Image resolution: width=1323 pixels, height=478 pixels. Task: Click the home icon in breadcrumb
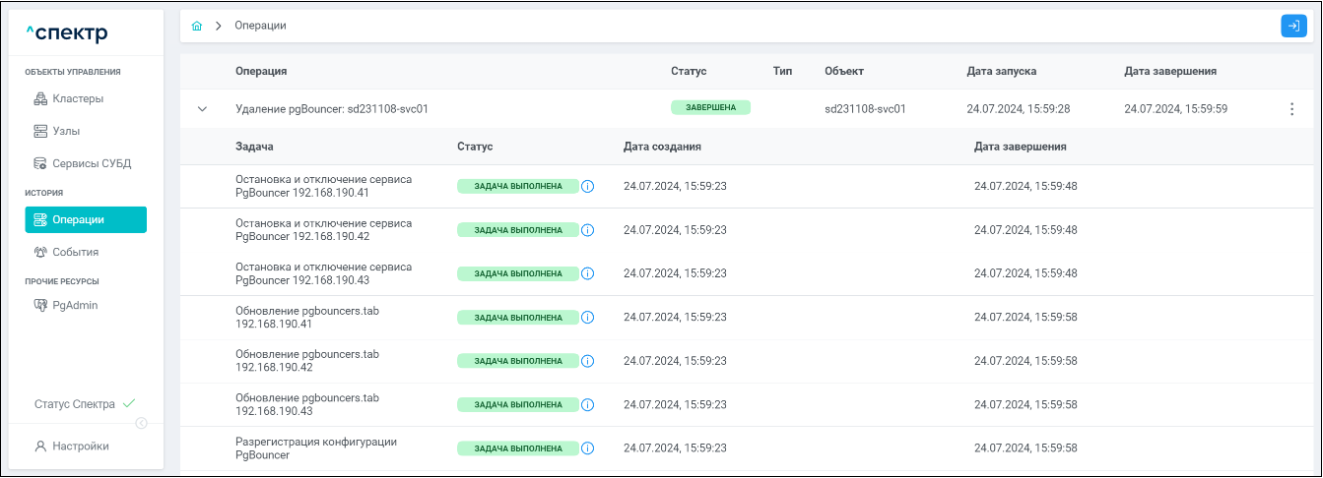(198, 26)
